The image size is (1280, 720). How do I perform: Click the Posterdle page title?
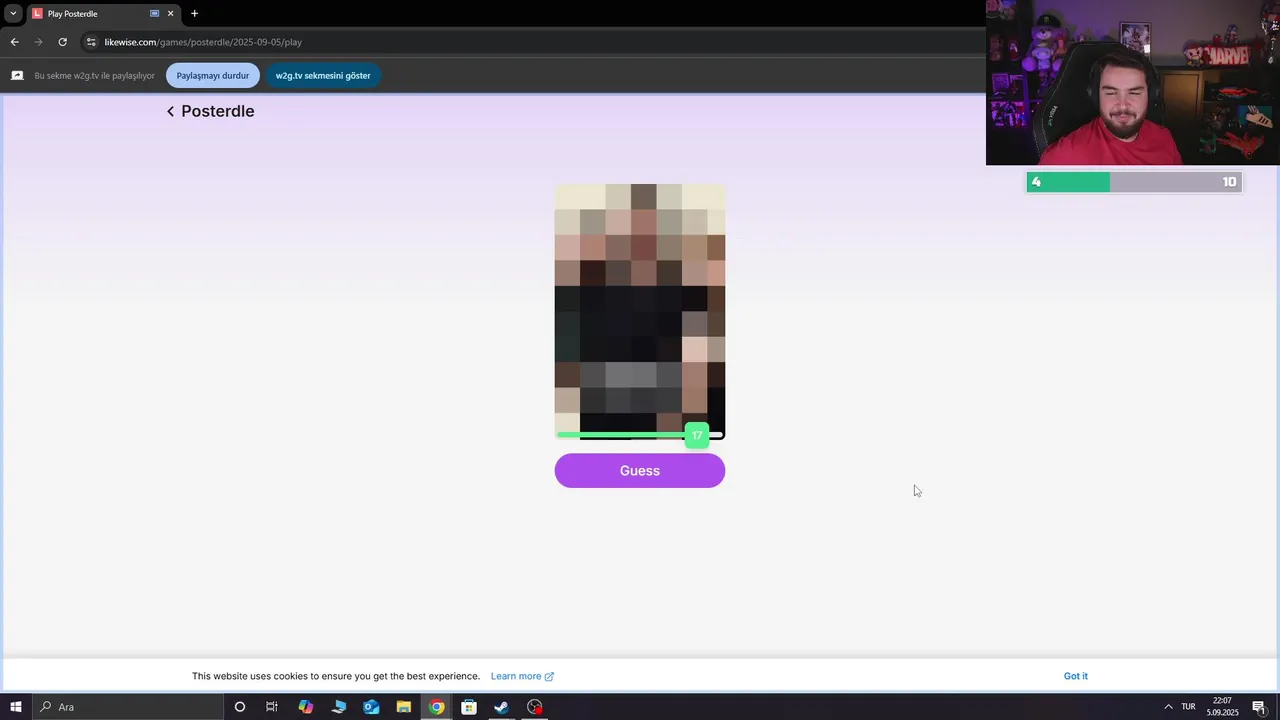click(x=218, y=111)
